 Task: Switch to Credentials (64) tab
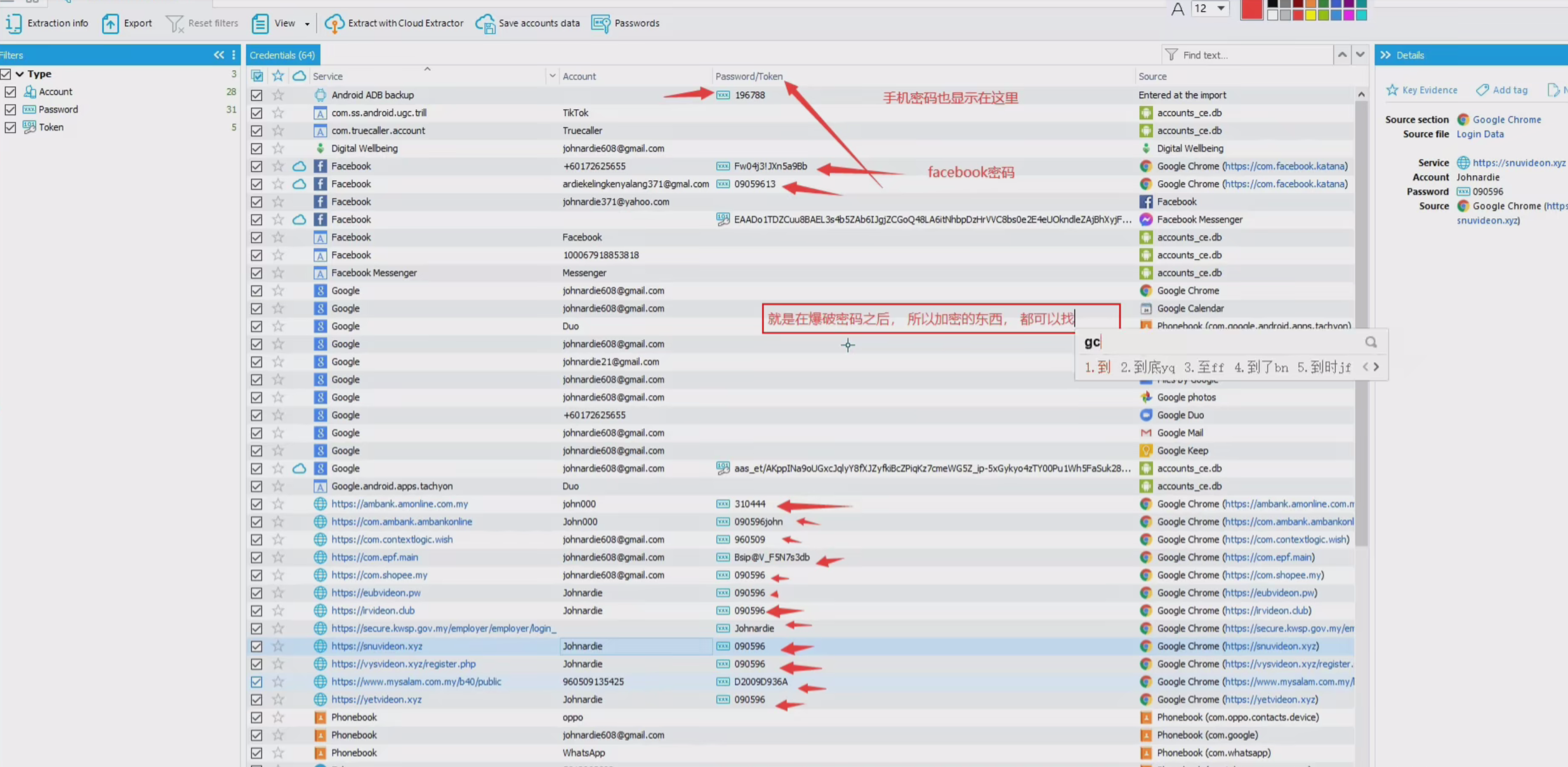[282, 55]
